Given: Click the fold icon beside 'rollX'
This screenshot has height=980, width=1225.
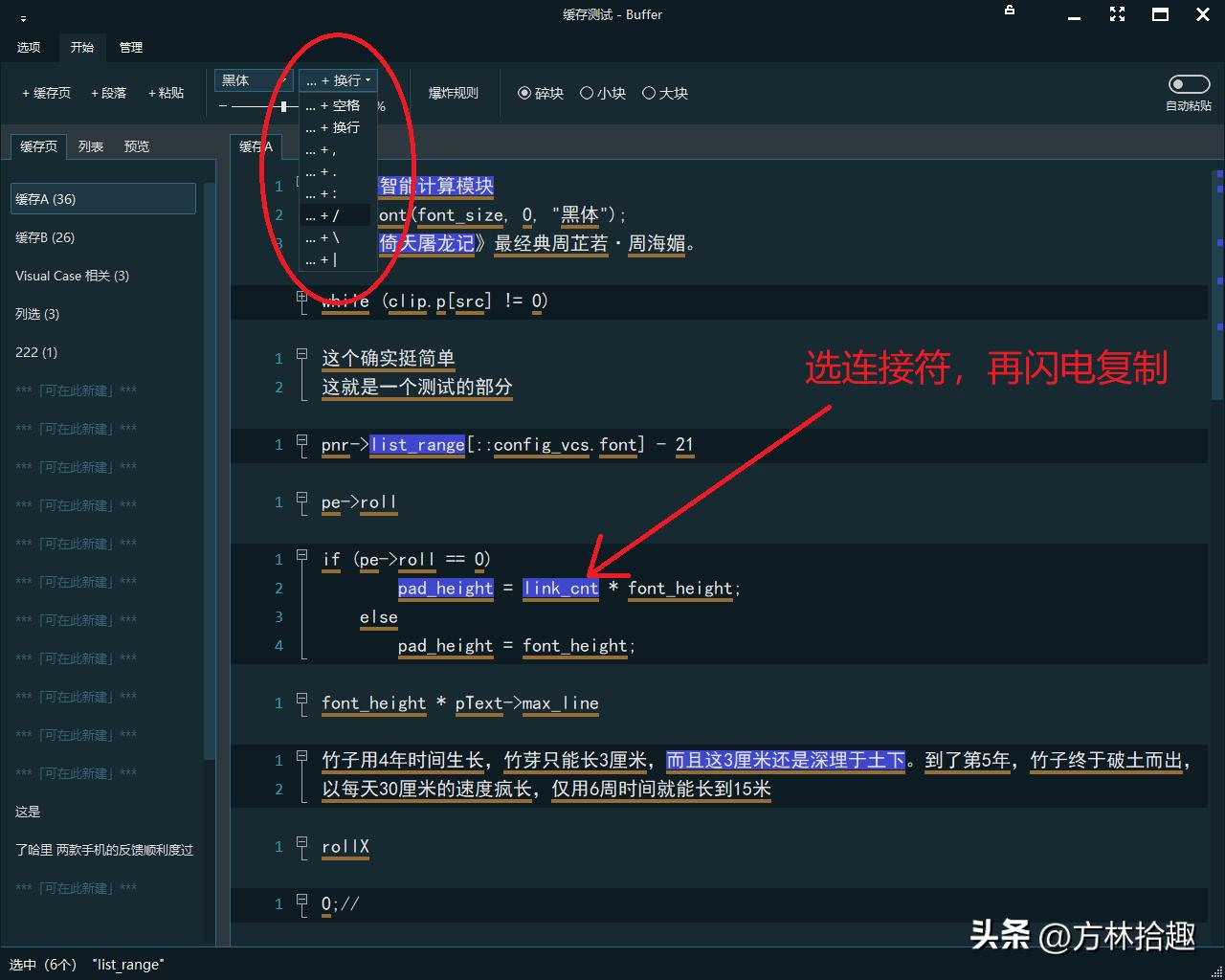Looking at the screenshot, I should (301, 843).
